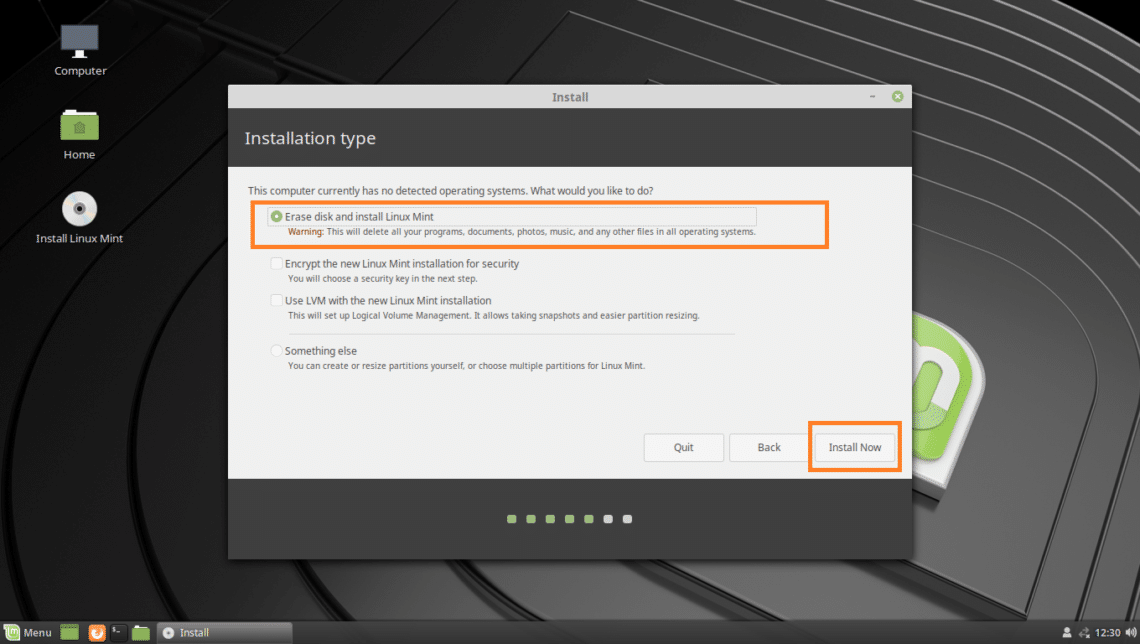Viewport: 1140px width, 644px height.
Task: Click text 'You will choose a security key'
Action: click(x=382, y=278)
